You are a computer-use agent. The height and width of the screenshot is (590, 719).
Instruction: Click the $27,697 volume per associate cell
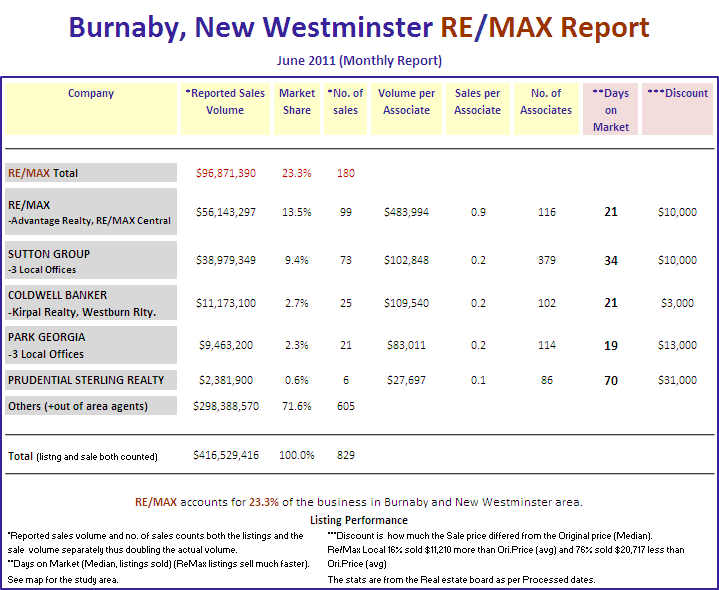[x=406, y=380]
